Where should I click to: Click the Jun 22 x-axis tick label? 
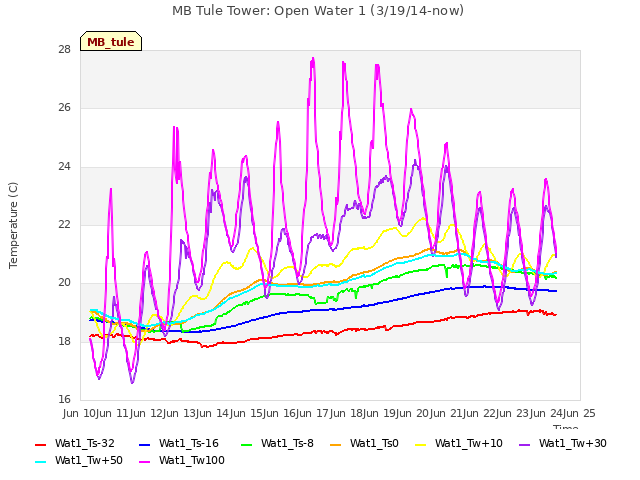480,413
